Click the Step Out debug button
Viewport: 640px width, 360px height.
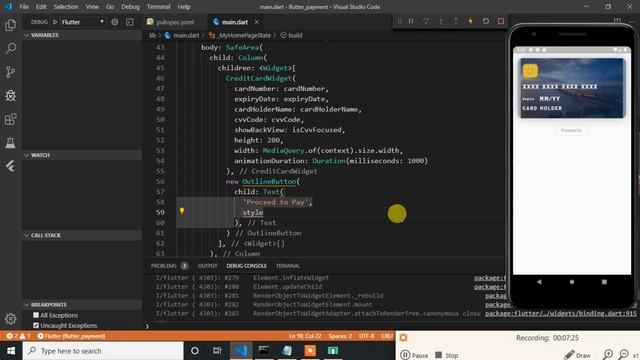point(456,21)
